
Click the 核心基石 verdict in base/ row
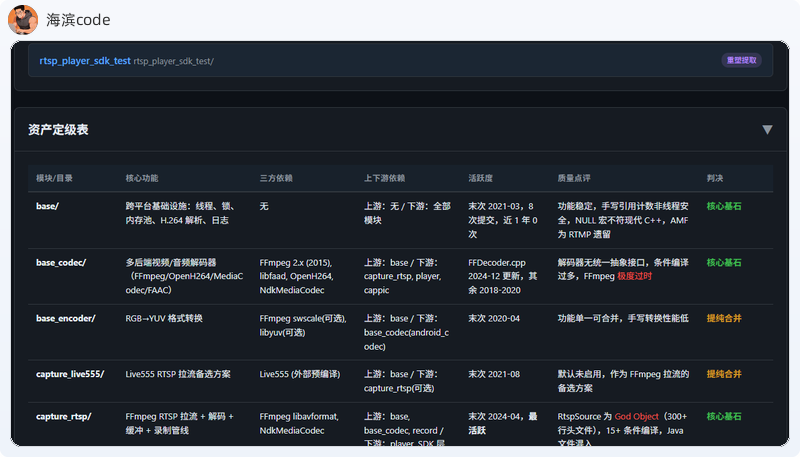(724, 206)
